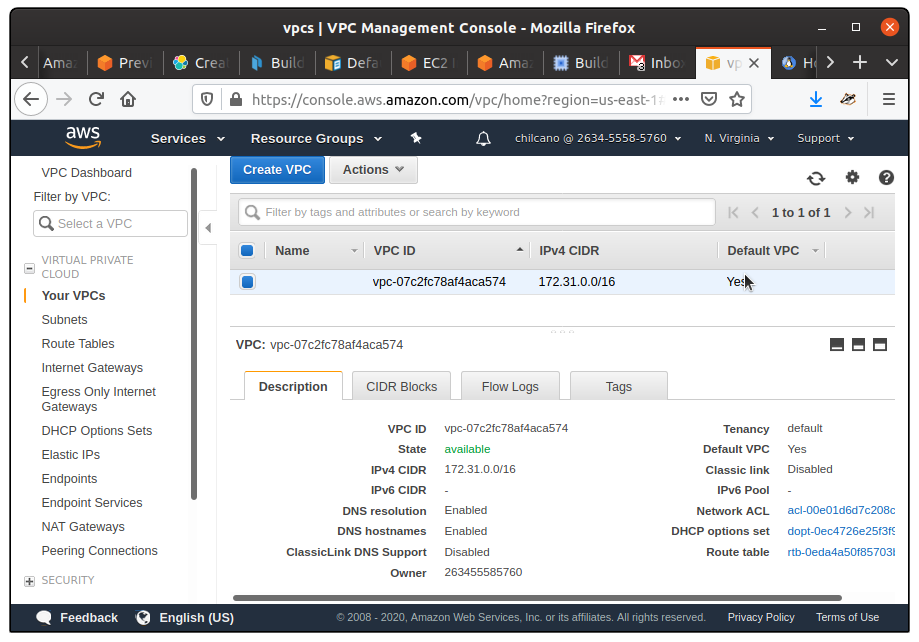Open the Route table rtb-0eda4a50f85703 link
The width and height of the screenshot is (919, 642).
click(x=840, y=552)
